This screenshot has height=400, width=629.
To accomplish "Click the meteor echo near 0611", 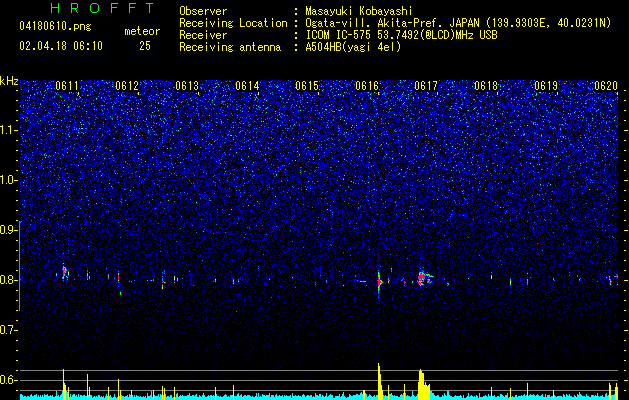I will point(64,272).
